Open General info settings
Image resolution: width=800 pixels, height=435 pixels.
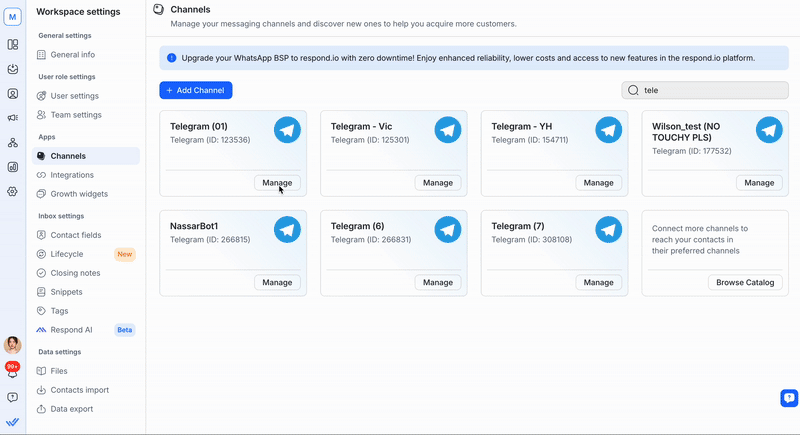click(72, 55)
